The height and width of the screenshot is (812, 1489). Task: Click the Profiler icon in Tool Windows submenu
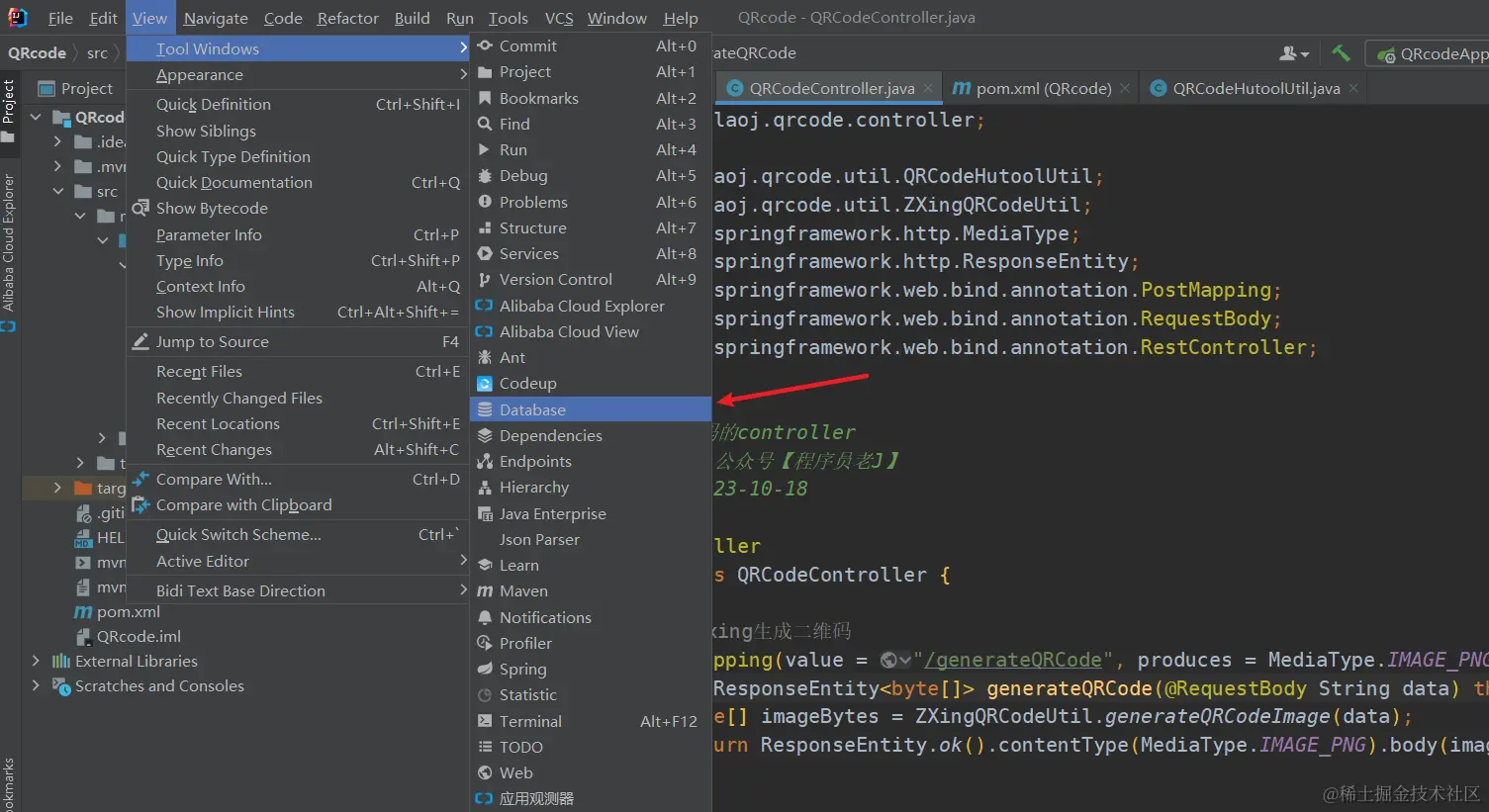pyautogui.click(x=485, y=643)
